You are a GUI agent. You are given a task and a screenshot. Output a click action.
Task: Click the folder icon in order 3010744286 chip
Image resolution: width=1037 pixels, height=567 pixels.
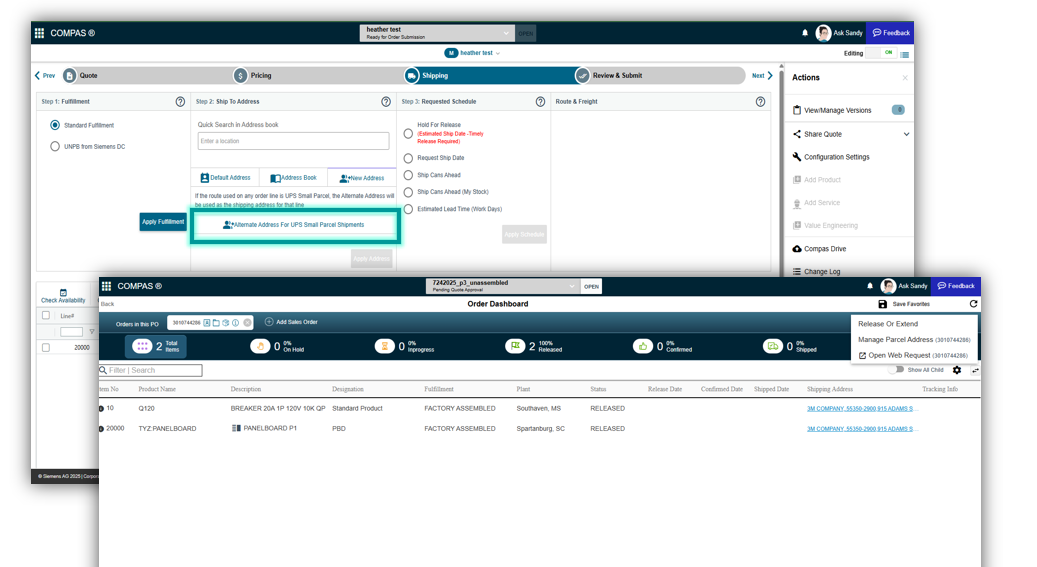point(216,322)
